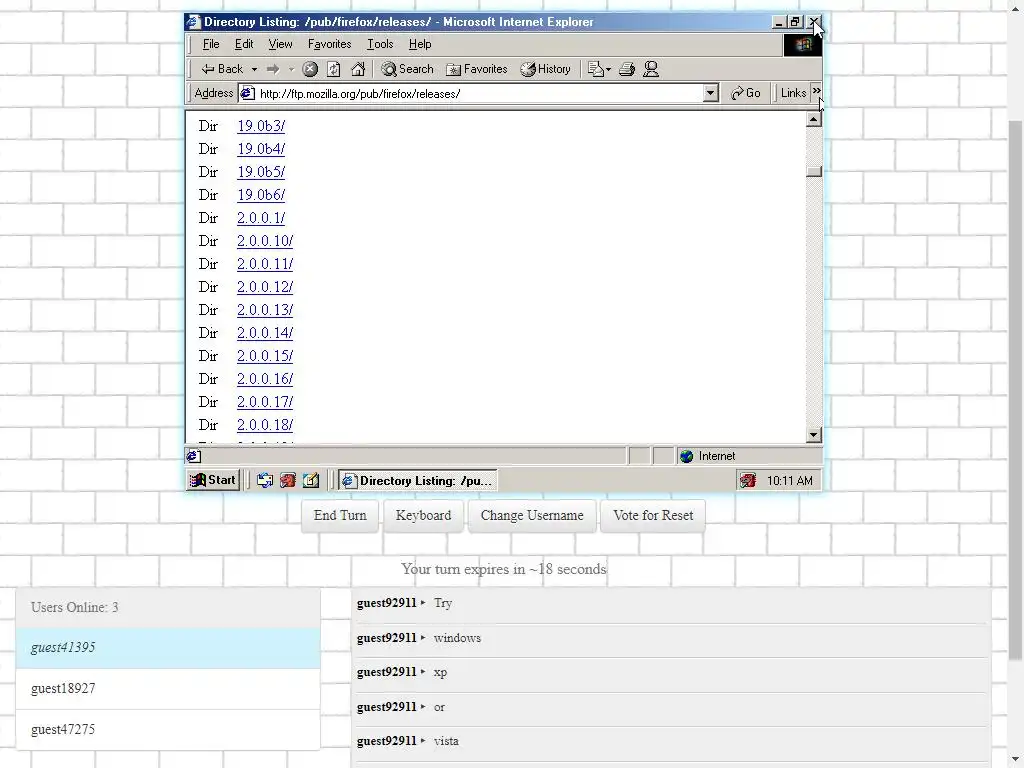Image resolution: width=1024 pixels, height=768 pixels.
Task: Open the Back history dropdown arrow
Action: [x=254, y=69]
